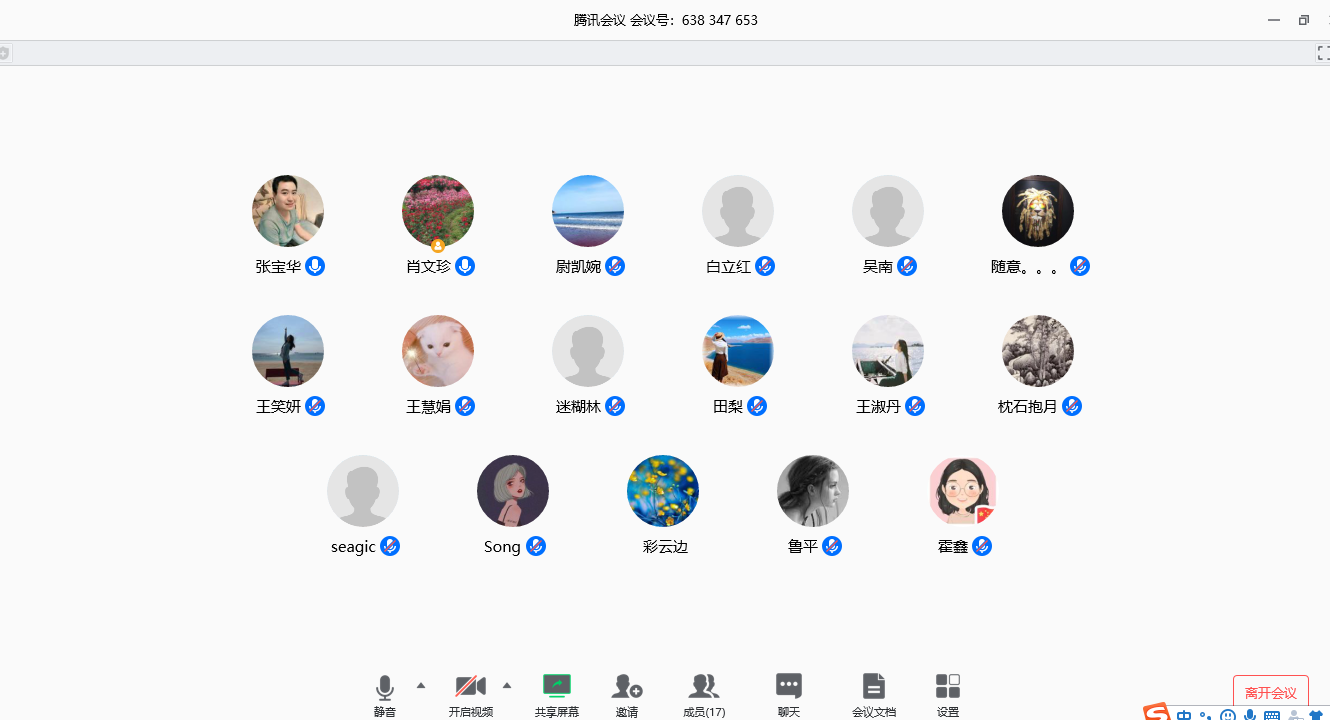The image size is (1330, 720).
Task: Open meeting documents (会议文档) icon
Action: tap(874, 687)
